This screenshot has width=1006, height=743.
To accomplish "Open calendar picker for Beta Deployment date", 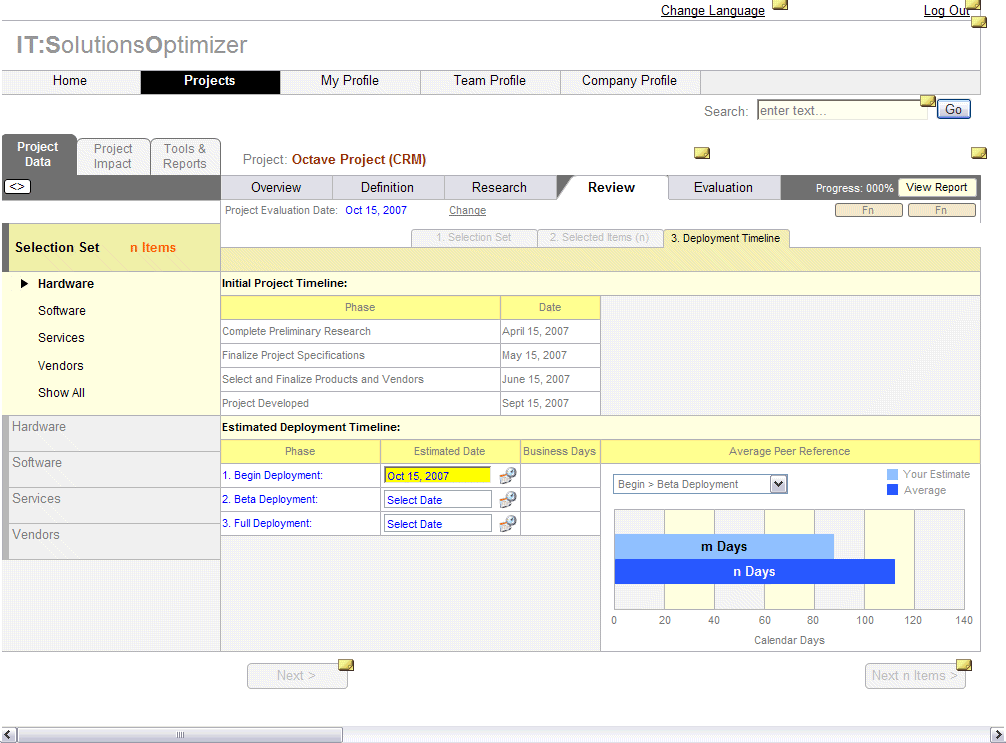I will click(x=507, y=499).
